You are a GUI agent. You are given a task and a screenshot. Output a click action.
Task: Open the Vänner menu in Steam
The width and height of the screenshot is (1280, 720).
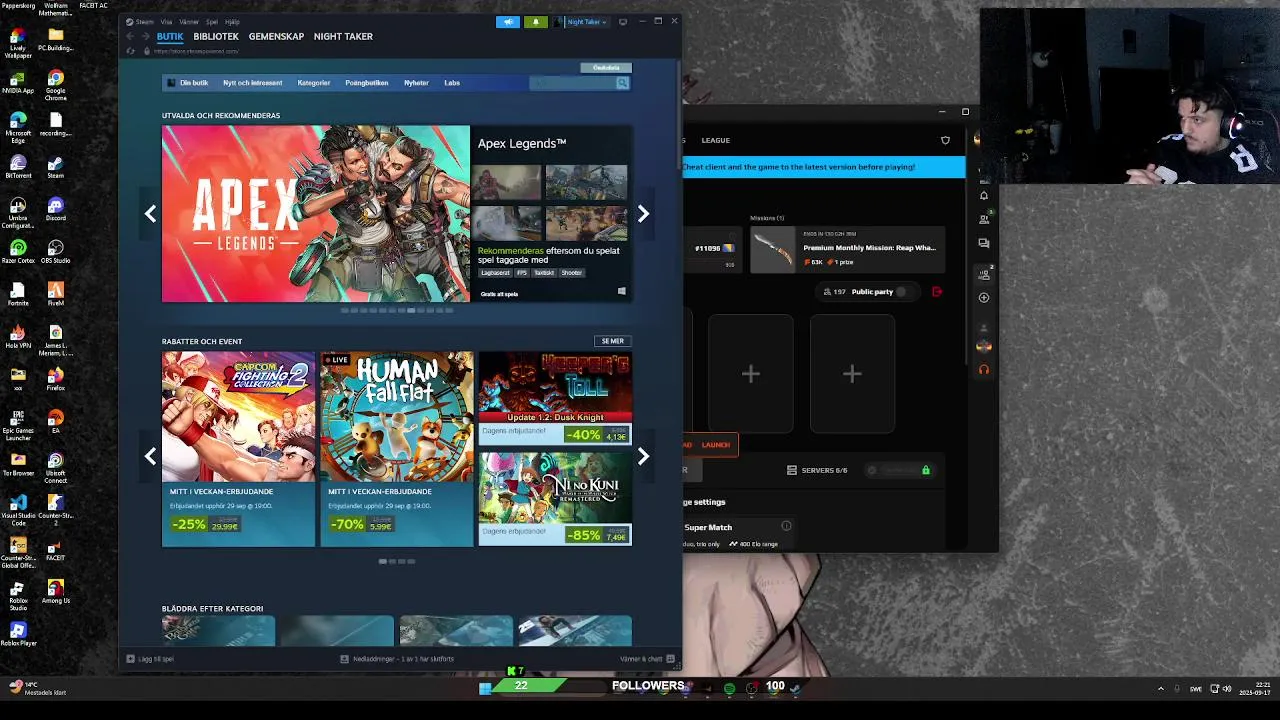point(189,21)
